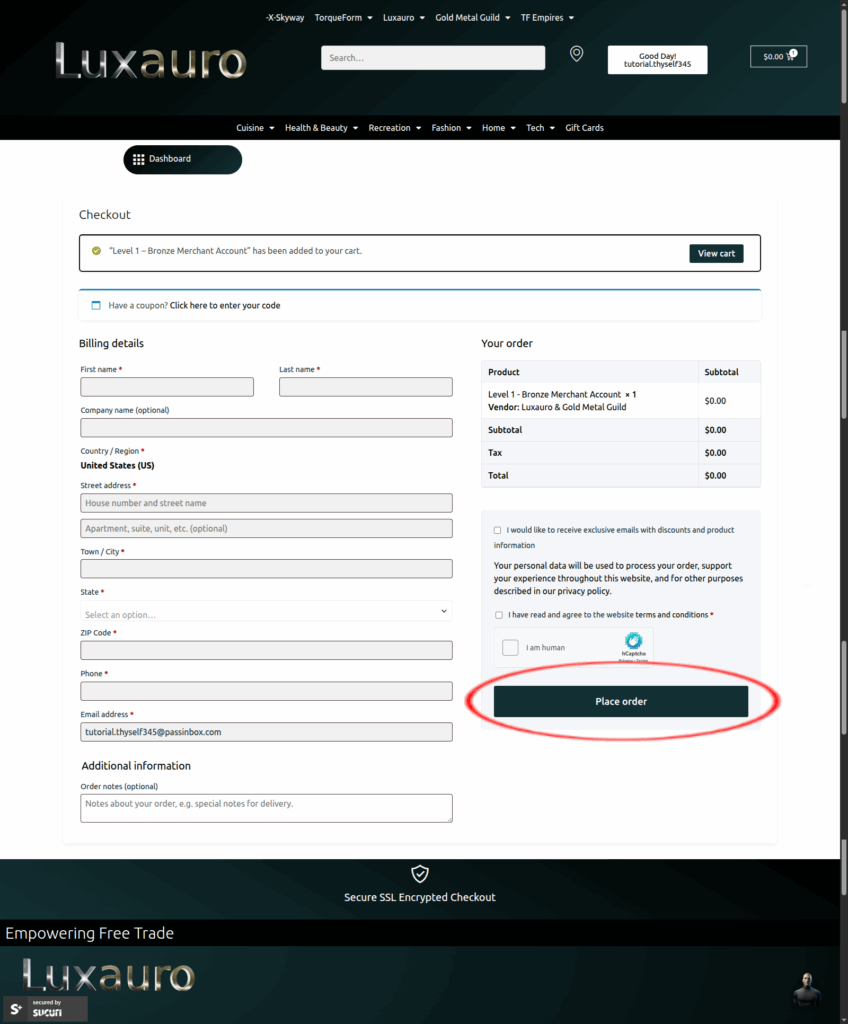
Task: Click the Company name input field
Action: 266,428
